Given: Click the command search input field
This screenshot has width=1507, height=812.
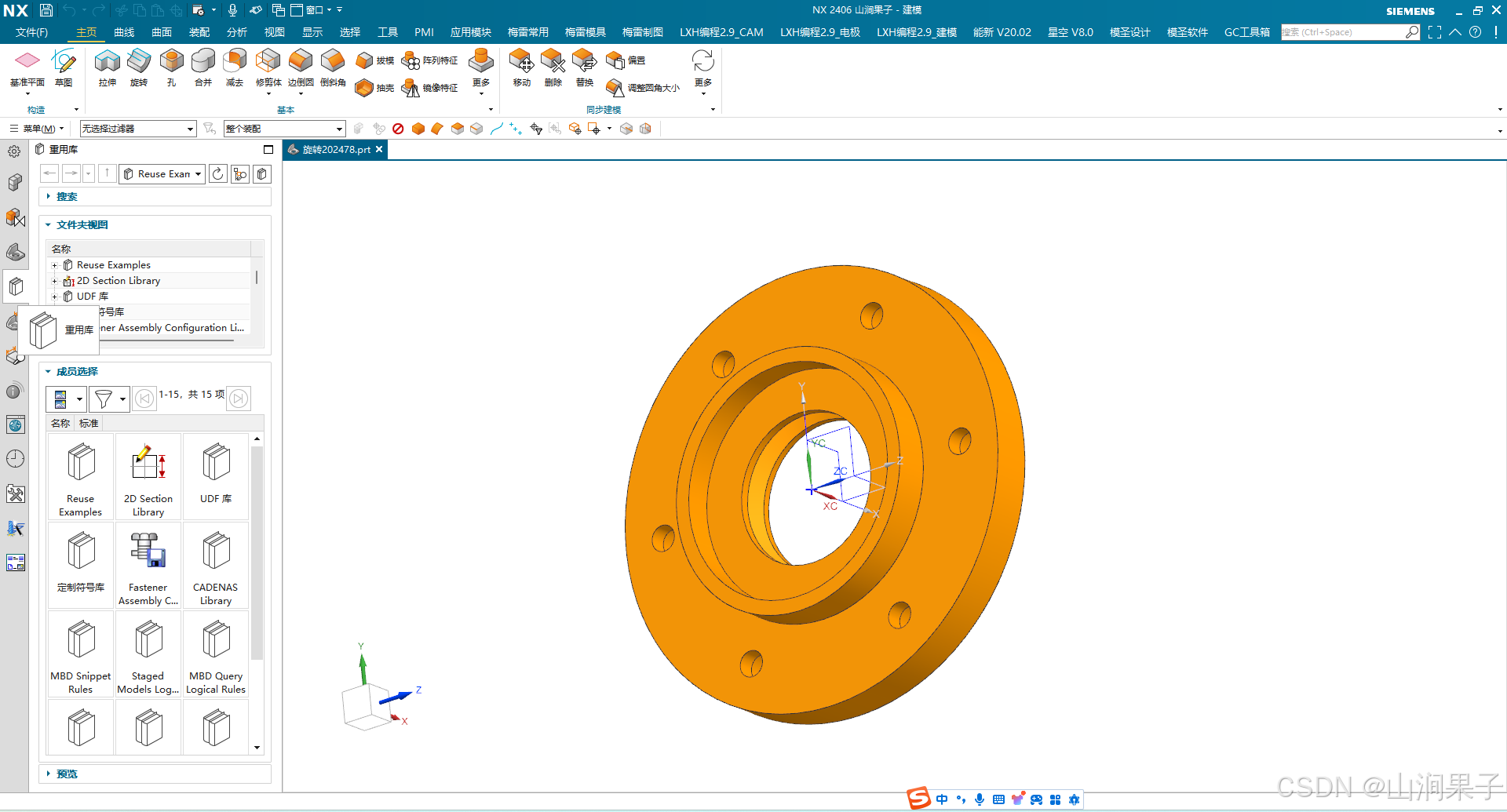Looking at the screenshot, I should [x=1342, y=32].
